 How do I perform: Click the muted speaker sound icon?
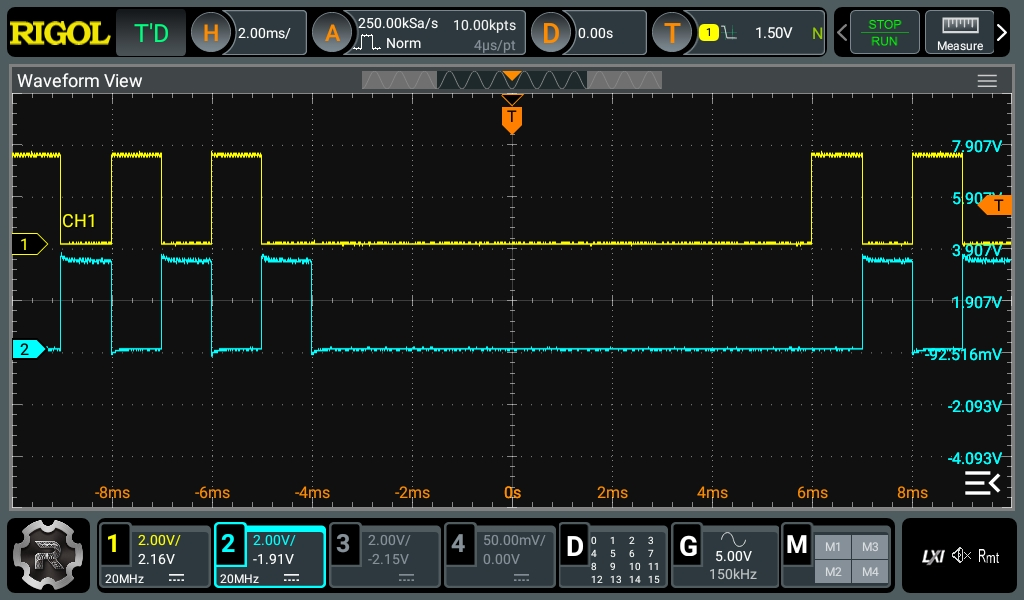962,556
